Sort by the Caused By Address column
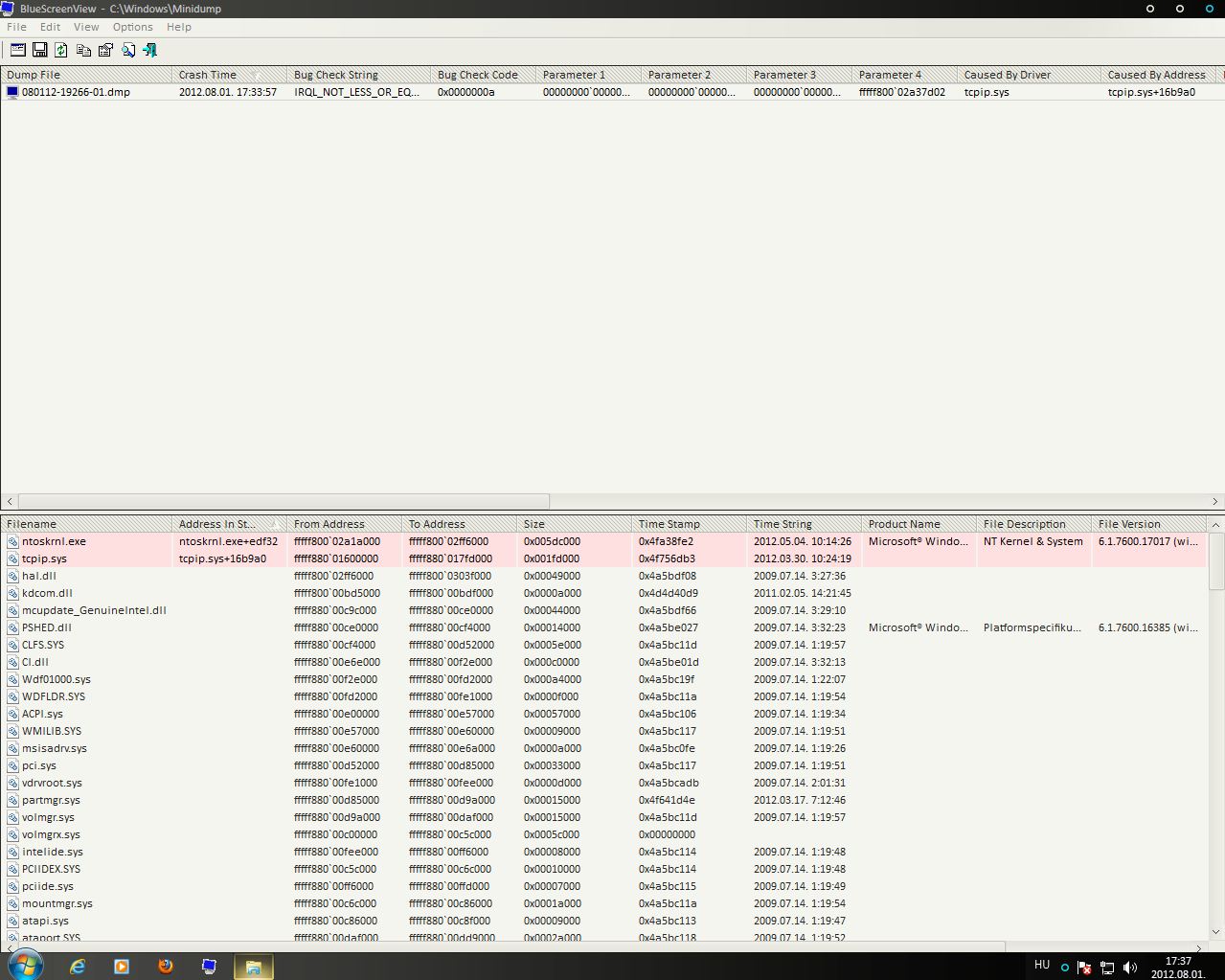1225x980 pixels. 1159,75
